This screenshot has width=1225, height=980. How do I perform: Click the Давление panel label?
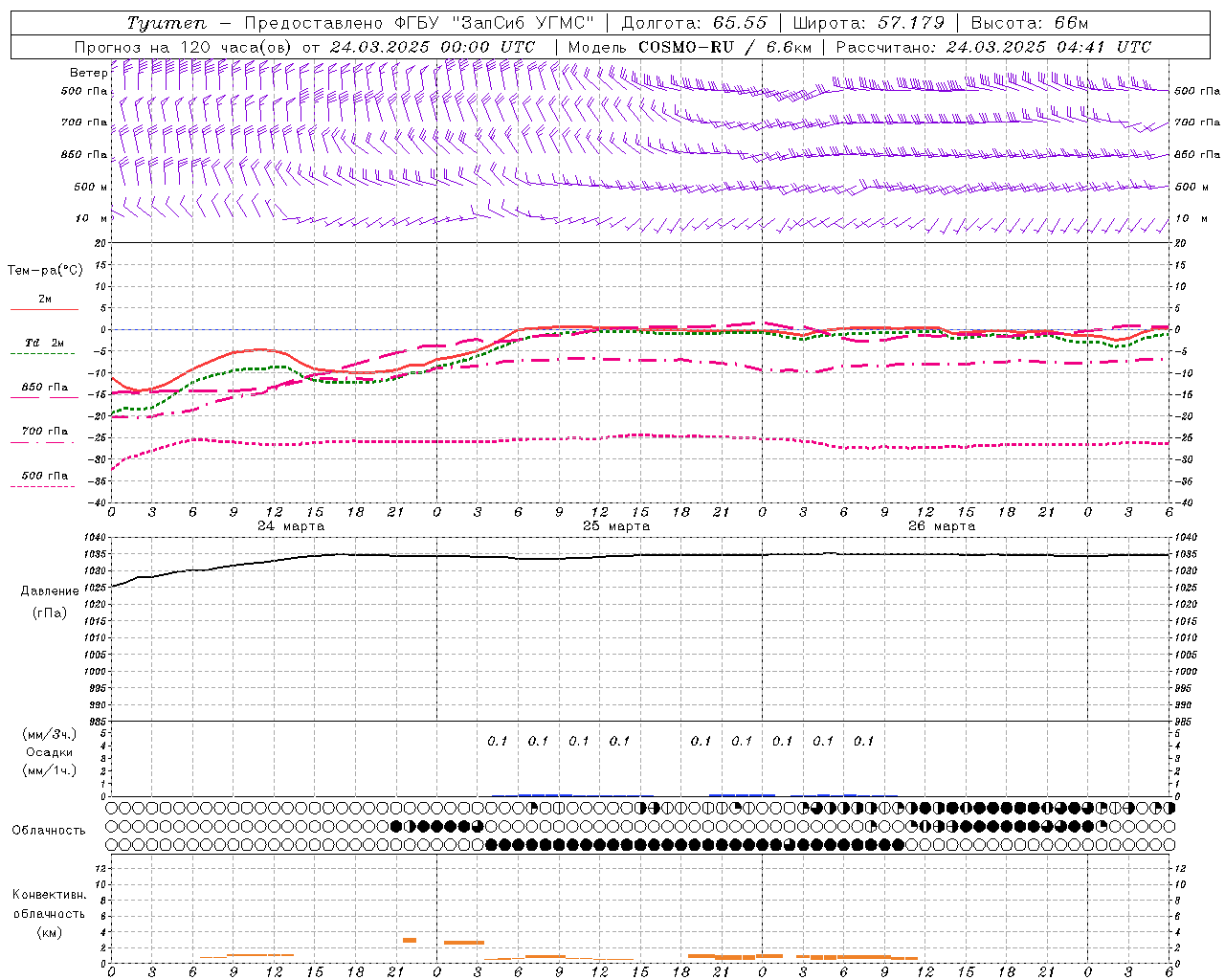click(x=50, y=591)
